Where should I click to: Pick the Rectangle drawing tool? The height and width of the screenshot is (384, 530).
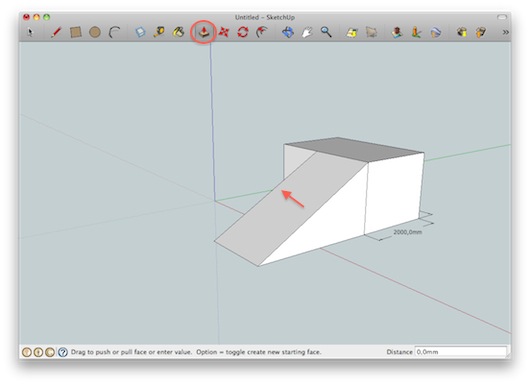point(75,32)
